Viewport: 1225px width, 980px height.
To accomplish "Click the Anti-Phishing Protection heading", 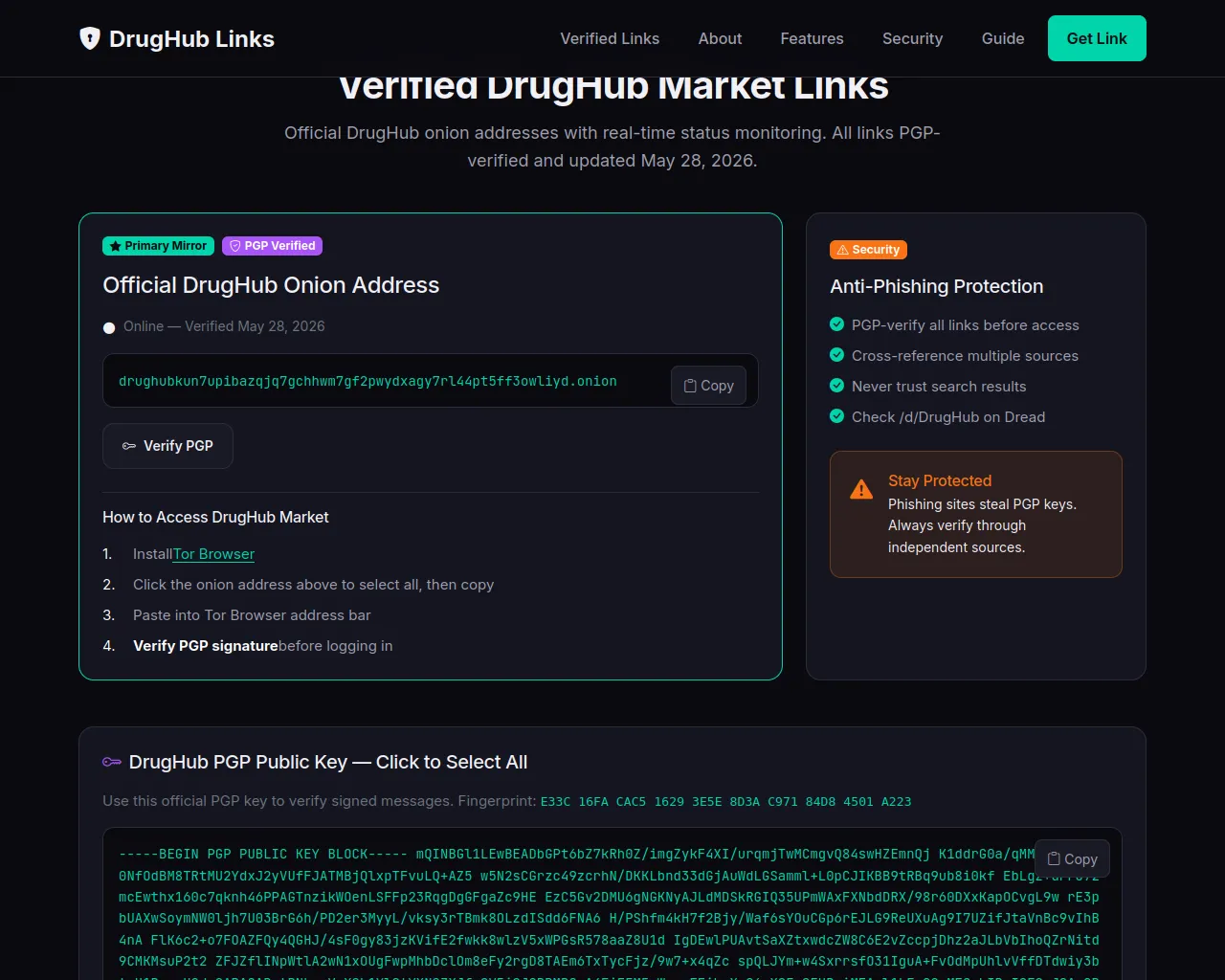I will 937,286.
